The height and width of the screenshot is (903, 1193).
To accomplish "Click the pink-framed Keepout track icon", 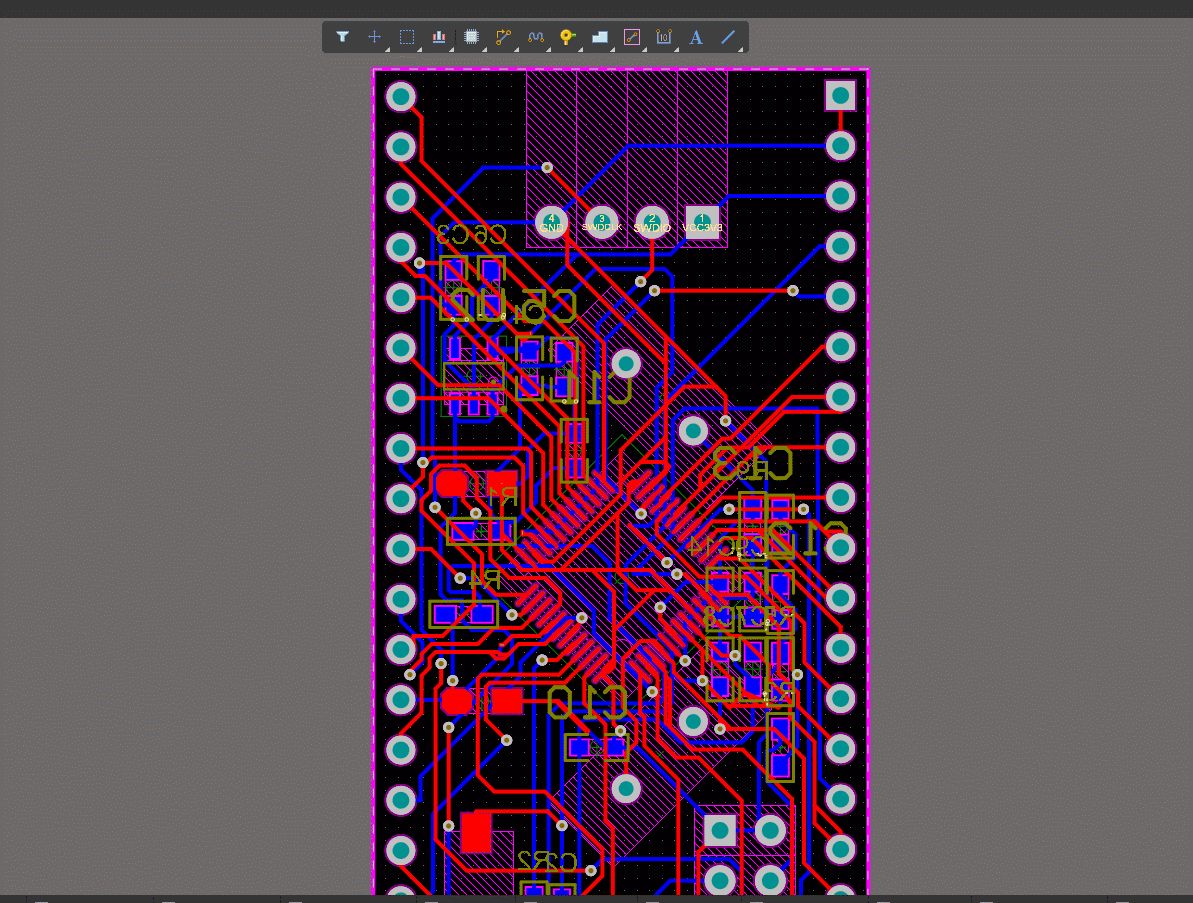I will point(631,37).
